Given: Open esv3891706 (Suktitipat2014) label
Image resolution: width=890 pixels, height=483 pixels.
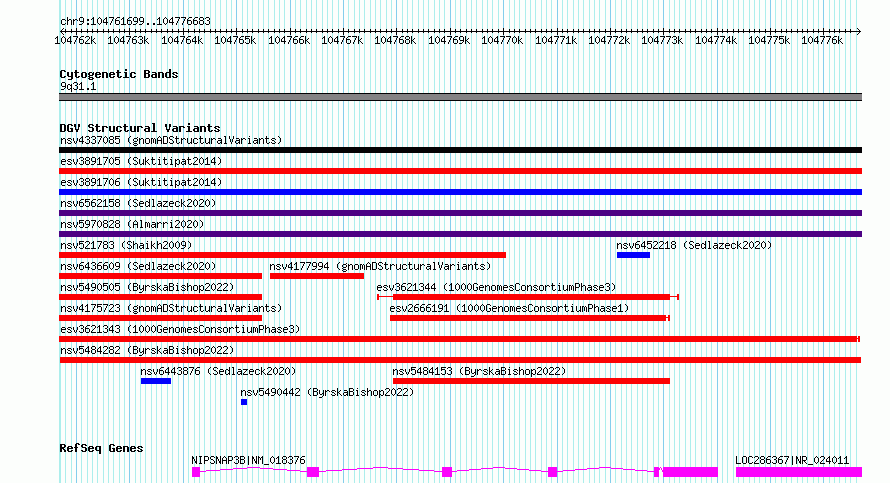Looking at the screenshot, I should (x=141, y=182).
